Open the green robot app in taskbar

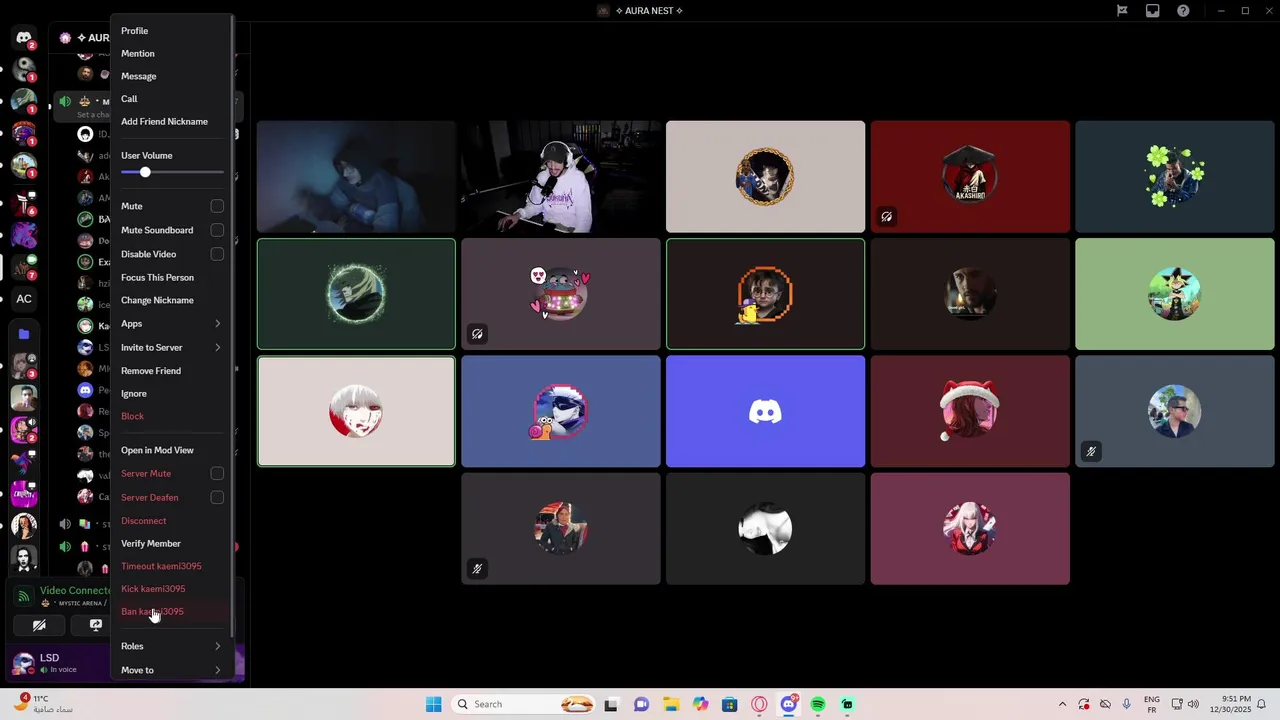pos(847,704)
